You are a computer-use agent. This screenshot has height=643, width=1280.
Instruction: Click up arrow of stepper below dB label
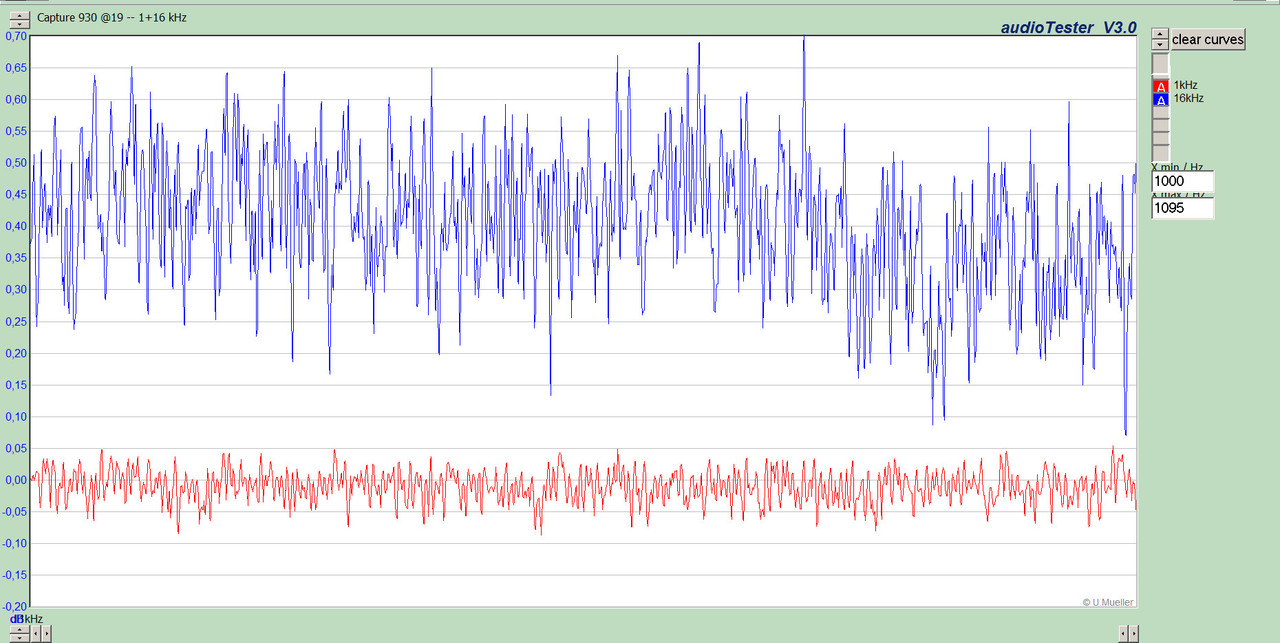click(19, 630)
